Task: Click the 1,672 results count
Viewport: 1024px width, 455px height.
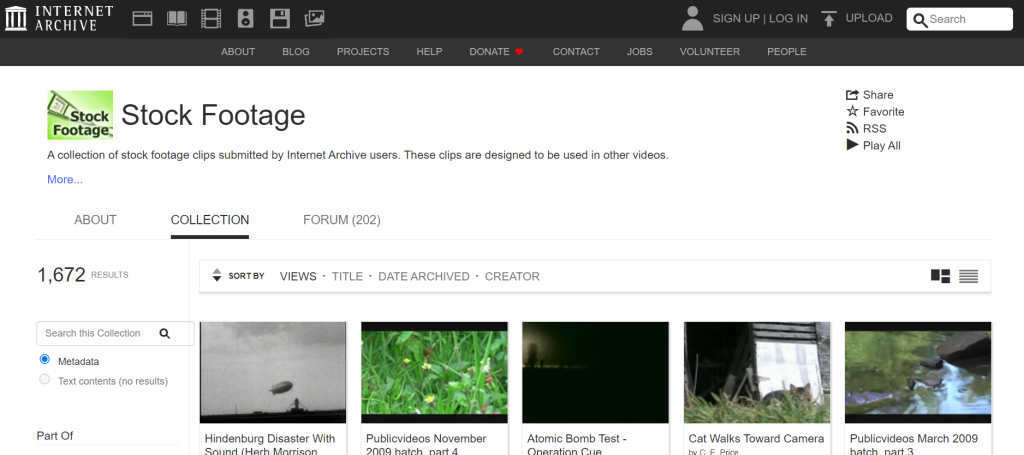Action: [61, 275]
